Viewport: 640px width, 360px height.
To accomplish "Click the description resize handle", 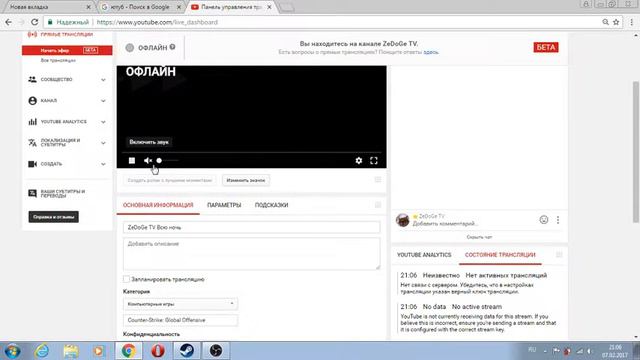I will [x=378, y=267].
